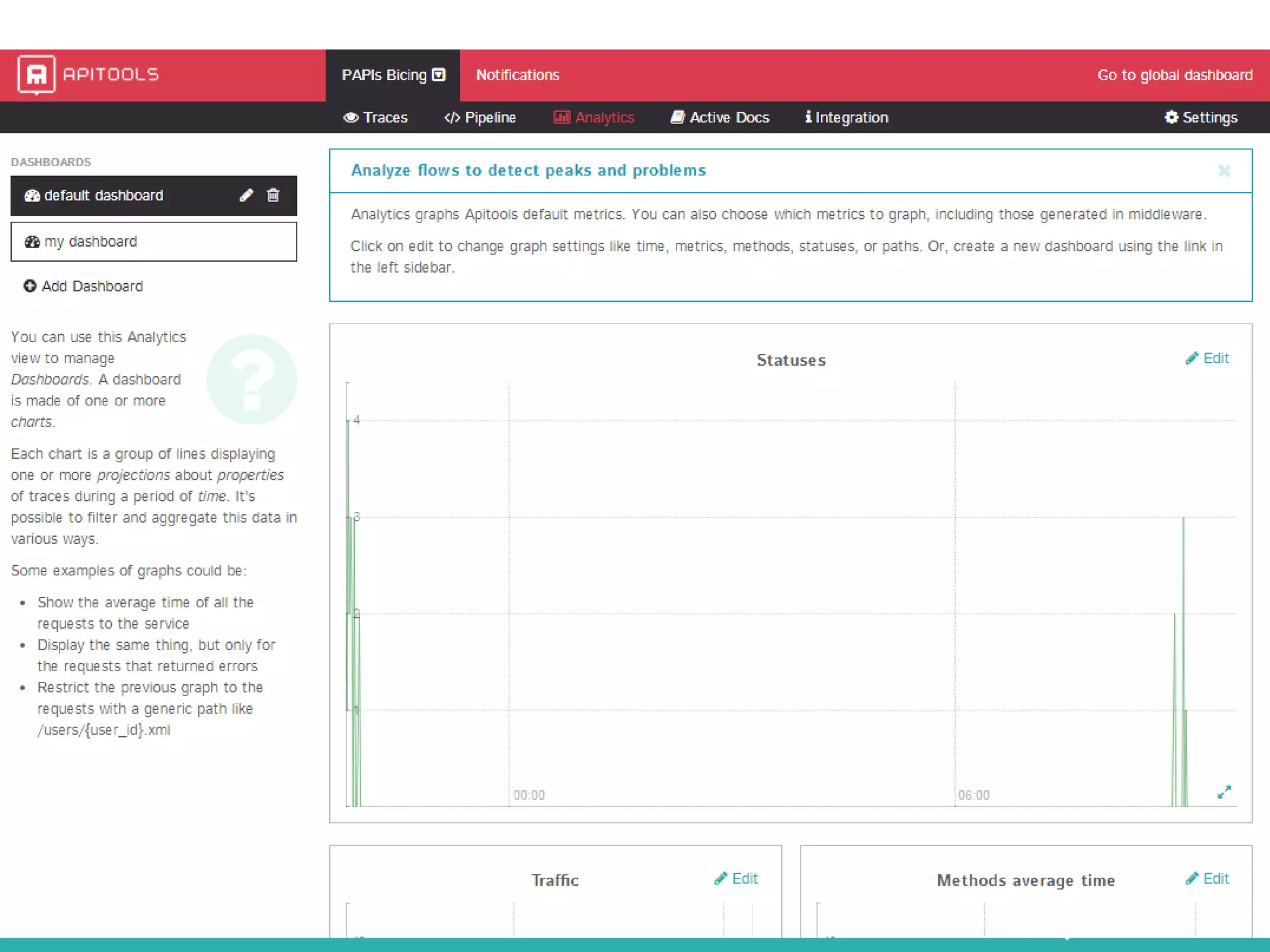
Task: Select the Analytics tab
Action: coord(593,118)
